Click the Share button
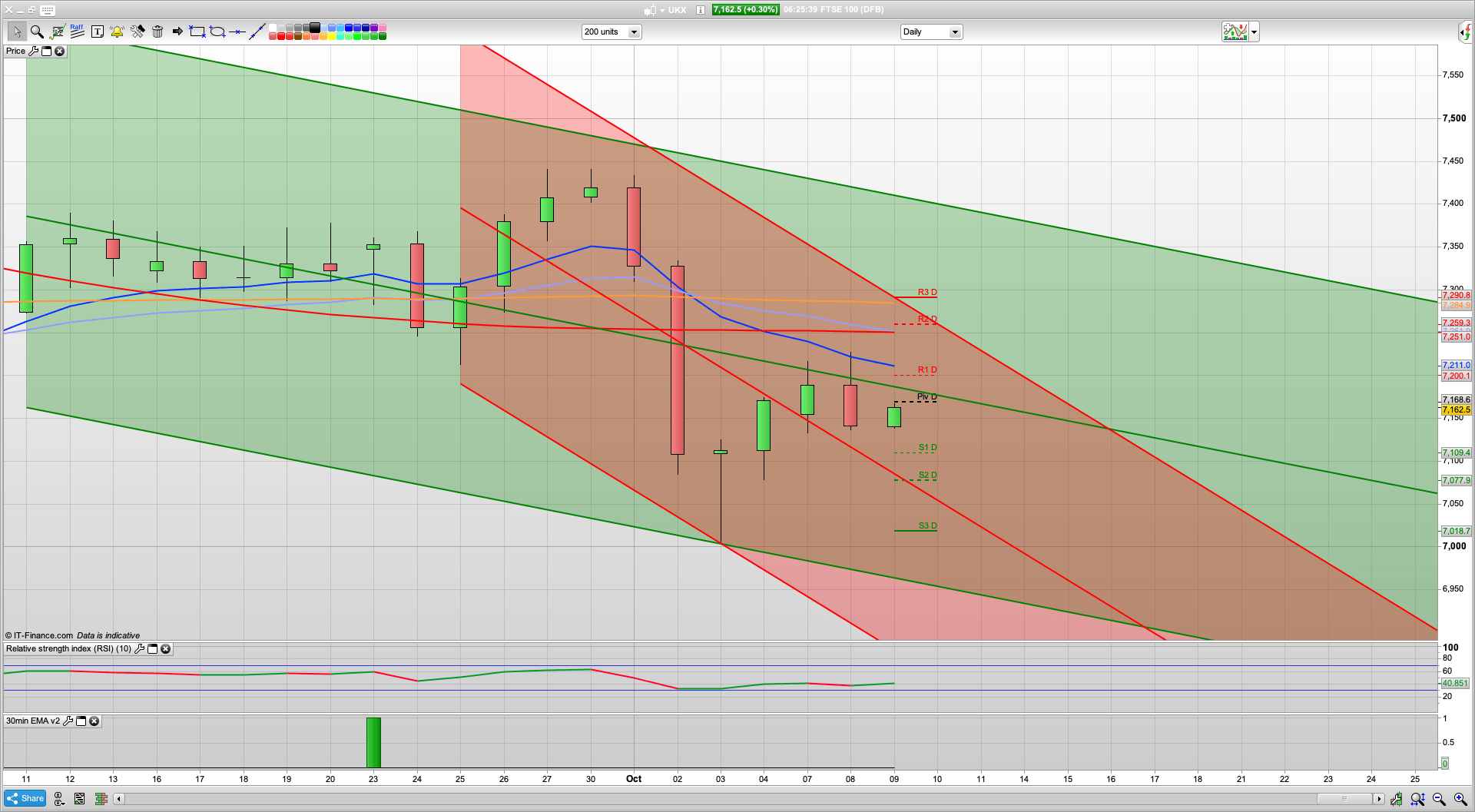Viewport: 1475px width, 812px height. click(25, 798)
